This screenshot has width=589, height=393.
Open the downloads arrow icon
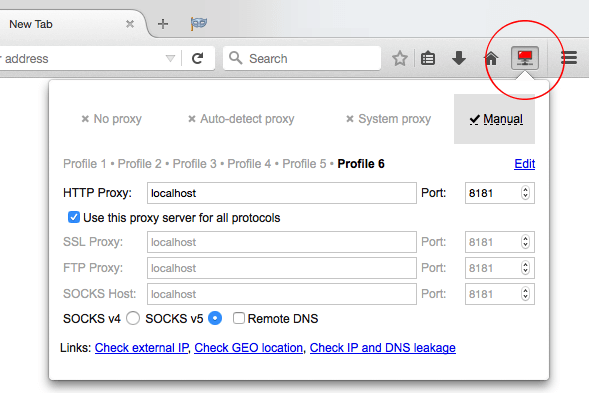pos(459,58)
